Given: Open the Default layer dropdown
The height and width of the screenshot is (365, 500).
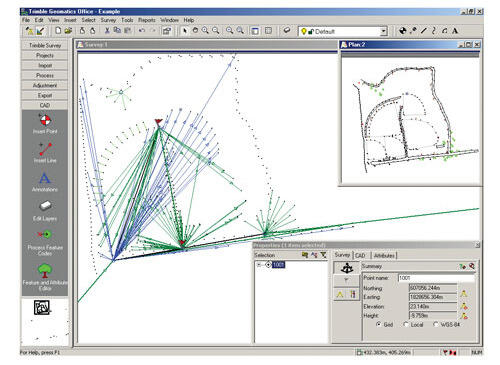Looking at the screenshot, I should pyautogui.click(x=383, y=31).
